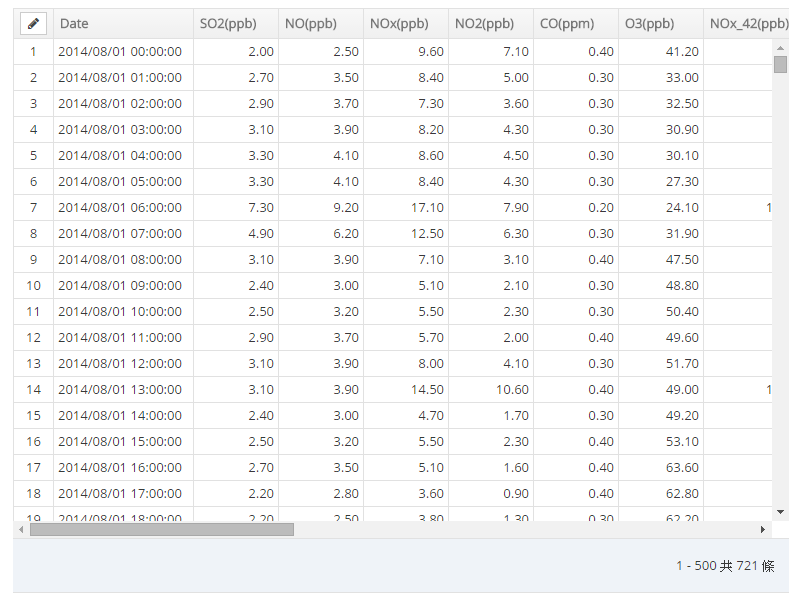Sort by the NO2(ppb) column header
798x603 pixels.
[x=491, y=23]
